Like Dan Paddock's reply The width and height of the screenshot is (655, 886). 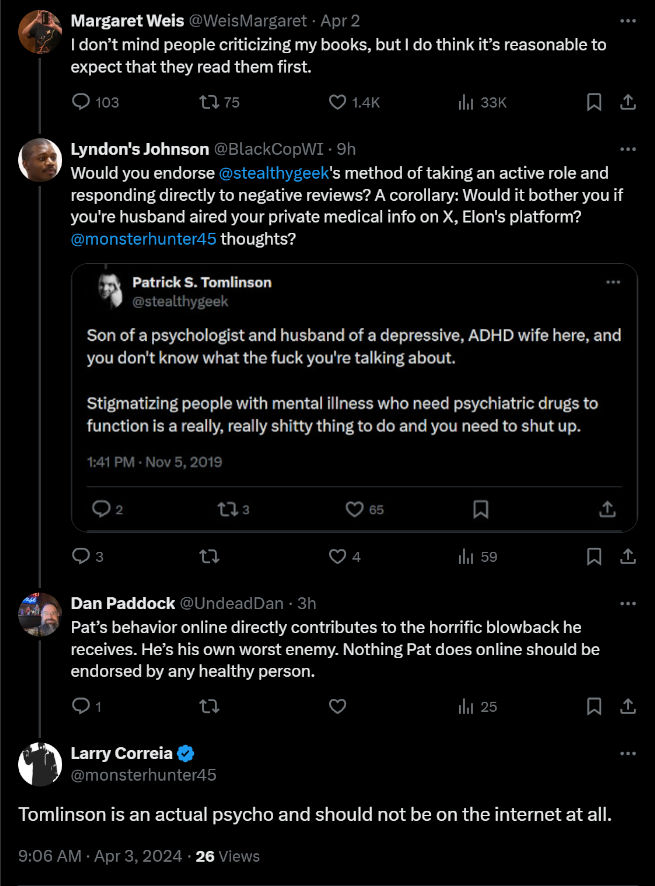337,706
